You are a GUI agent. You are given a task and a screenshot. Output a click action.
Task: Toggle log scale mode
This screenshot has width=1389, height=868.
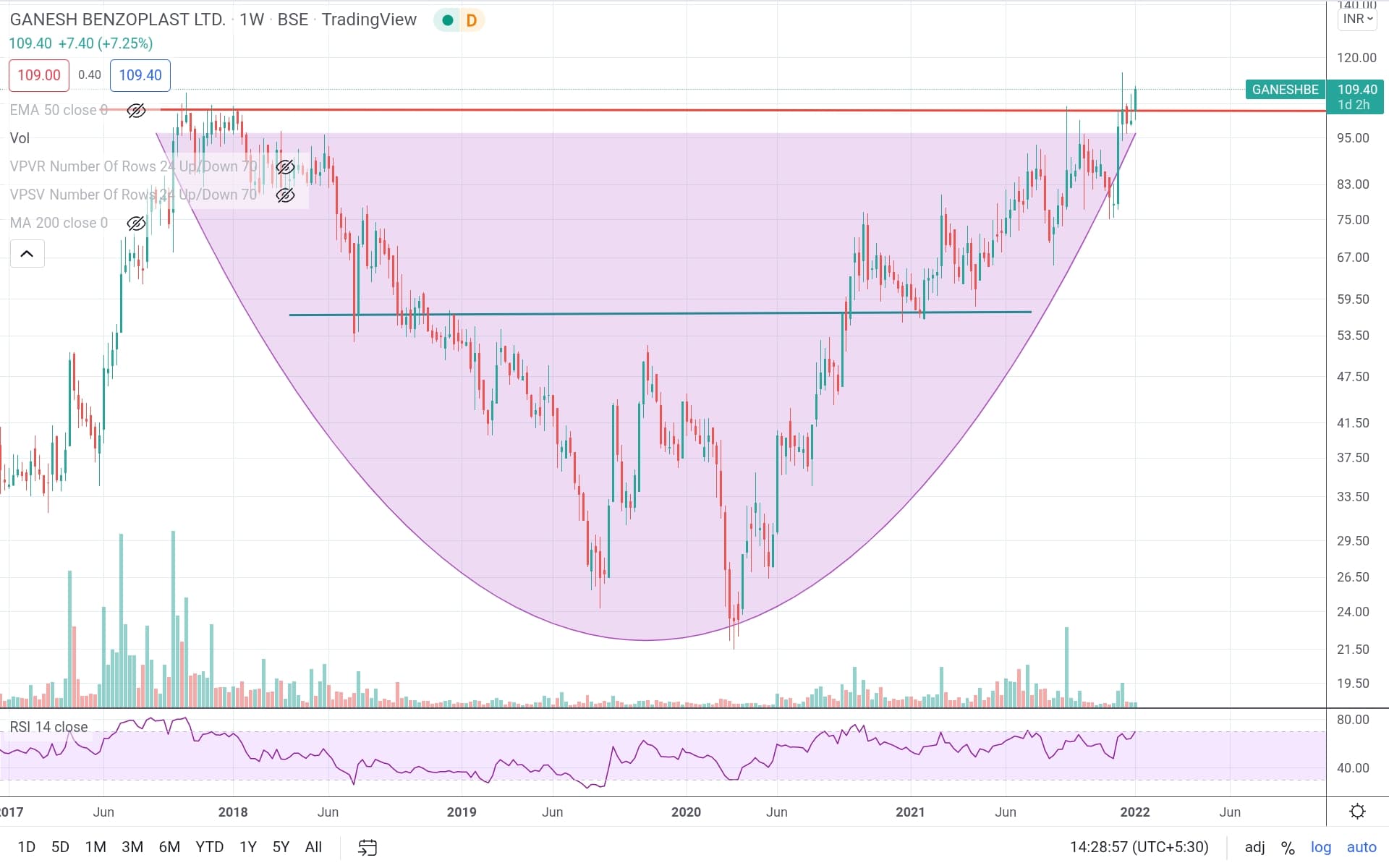pos(1320,847)
